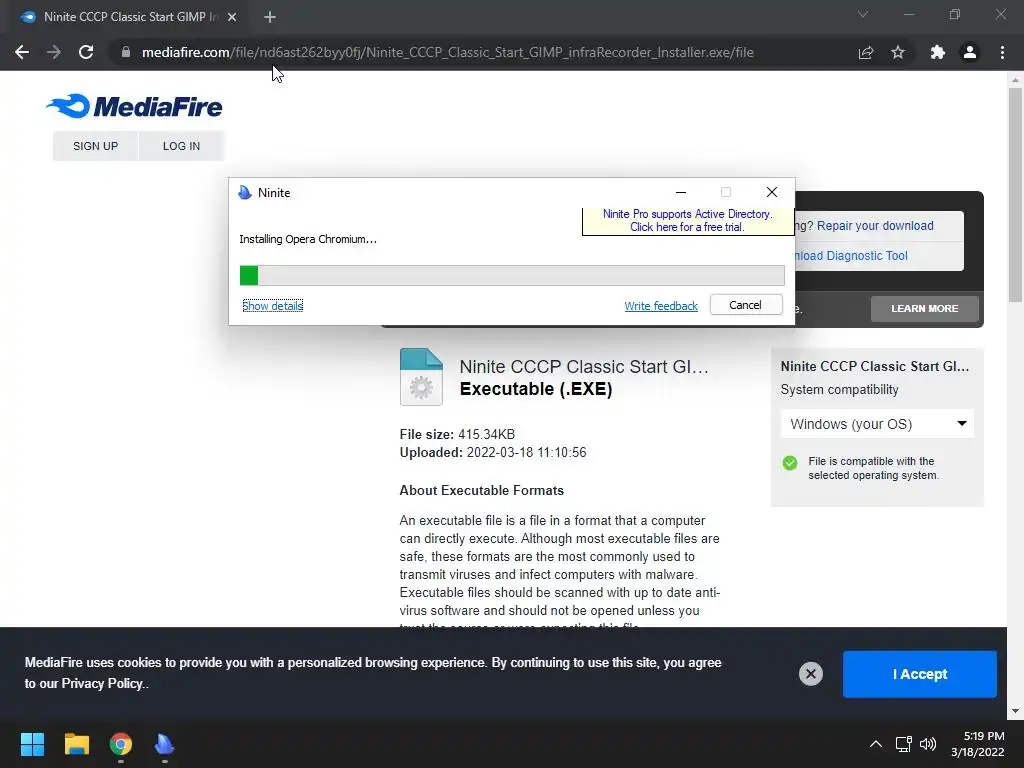
Task: Open Chrome extensions puzzle icon
Action: (x=938, y=52)
